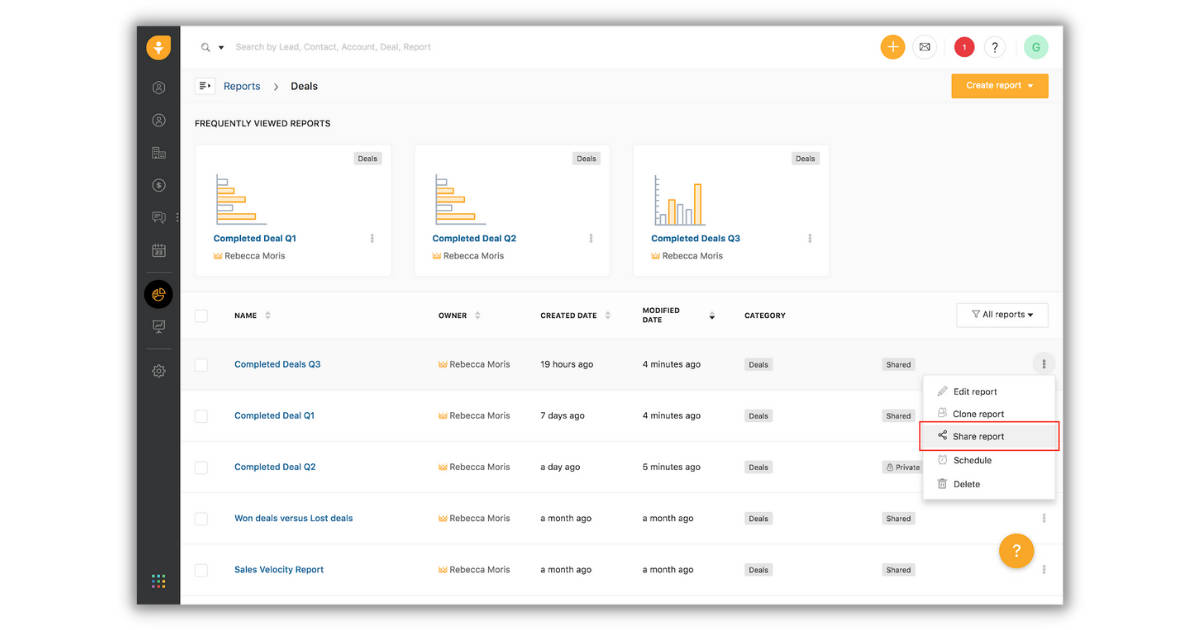
Task: Check the select-all checkbox in the table header
Action: pyautogui.click(x=201, y=315)
